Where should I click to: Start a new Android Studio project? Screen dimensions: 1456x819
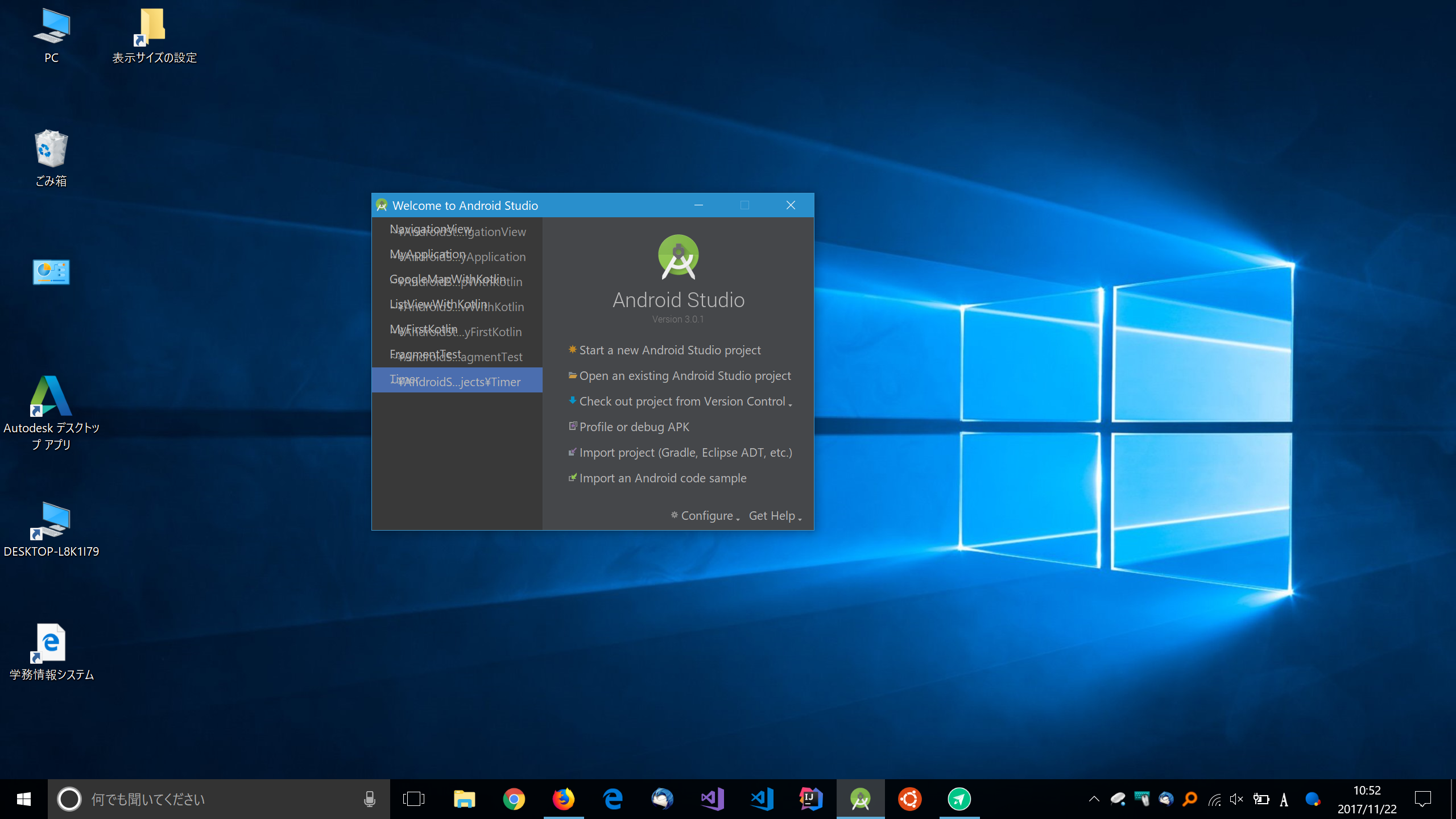[x=669, y=350]
